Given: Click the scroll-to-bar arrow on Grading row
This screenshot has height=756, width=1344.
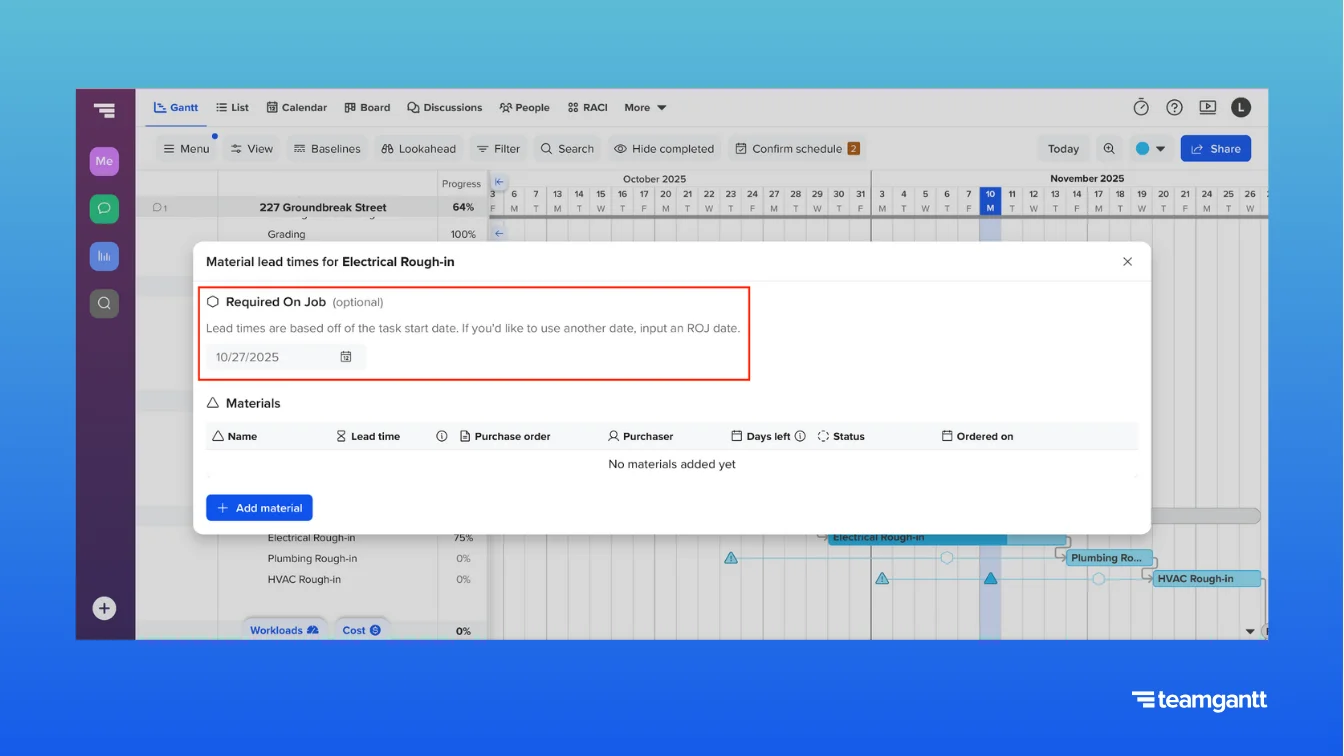Looking at the screenshot, I should coord(499,234).
